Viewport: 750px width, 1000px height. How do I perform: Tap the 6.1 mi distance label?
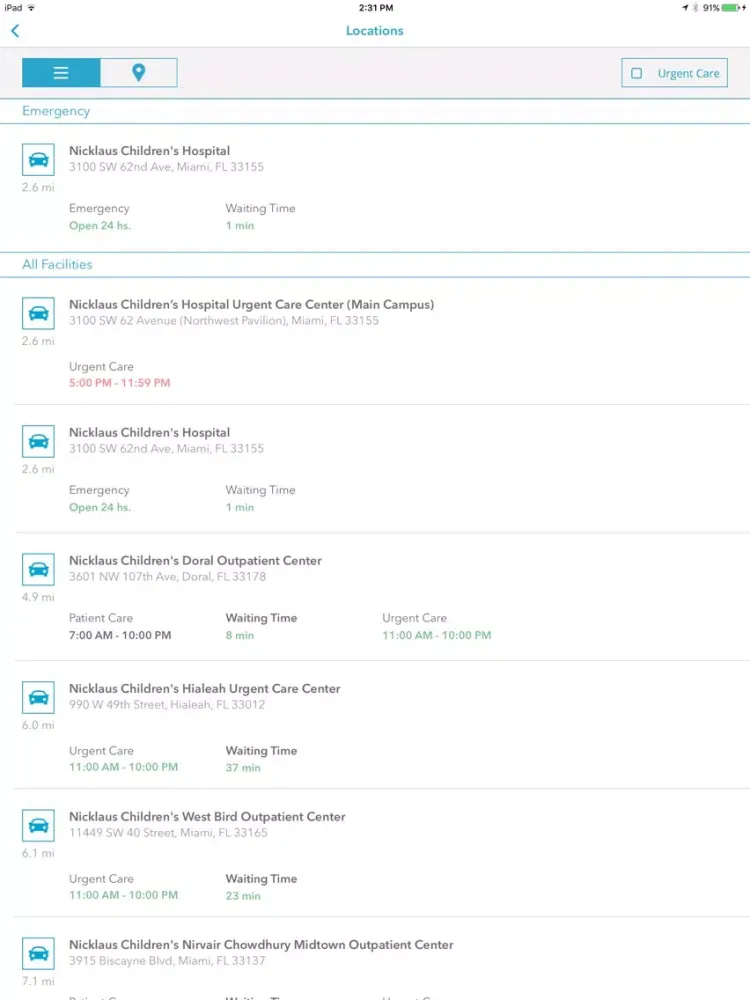(38, 853)
